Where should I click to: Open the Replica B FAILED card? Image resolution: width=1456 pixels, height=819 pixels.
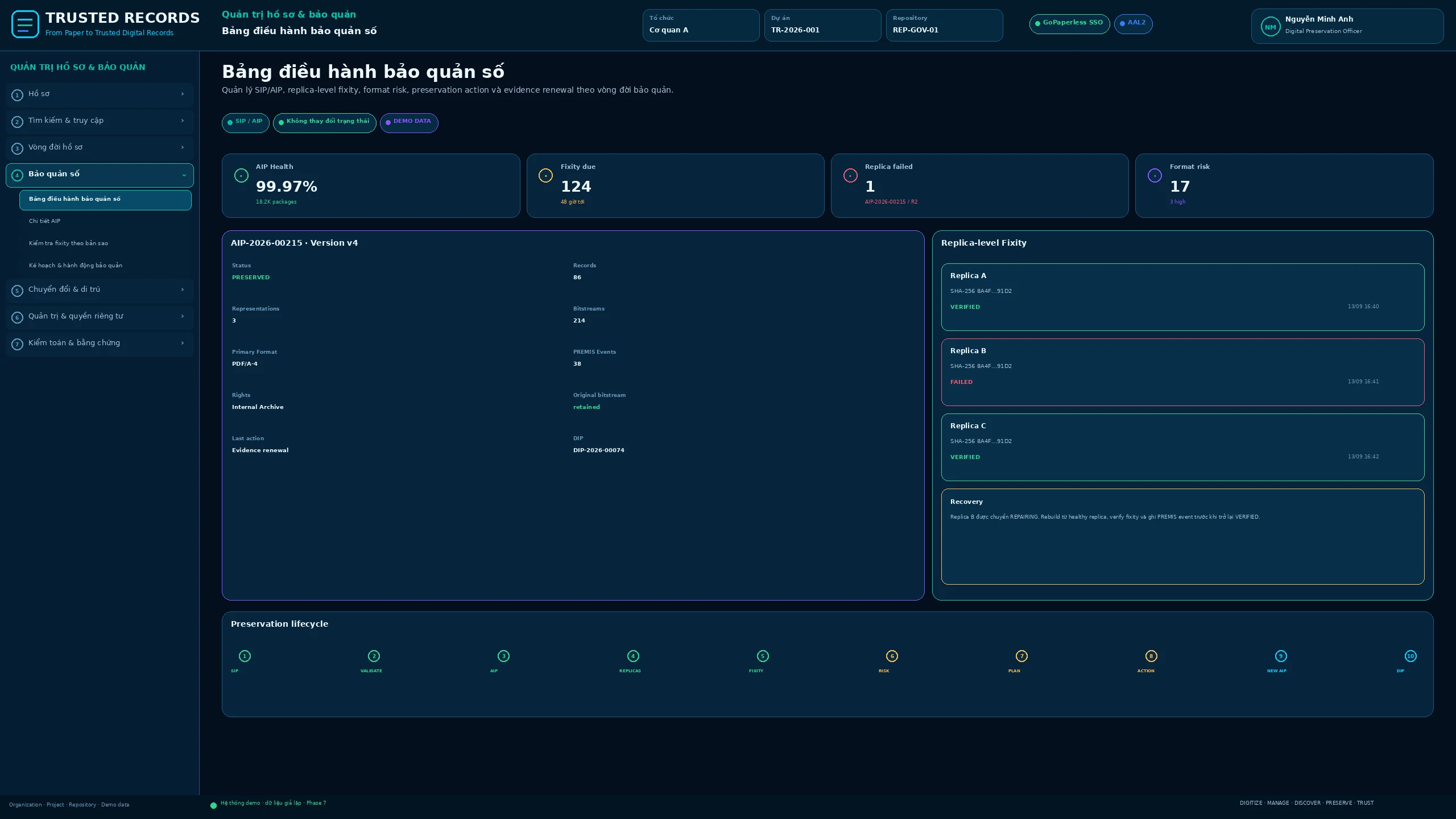1182,372
